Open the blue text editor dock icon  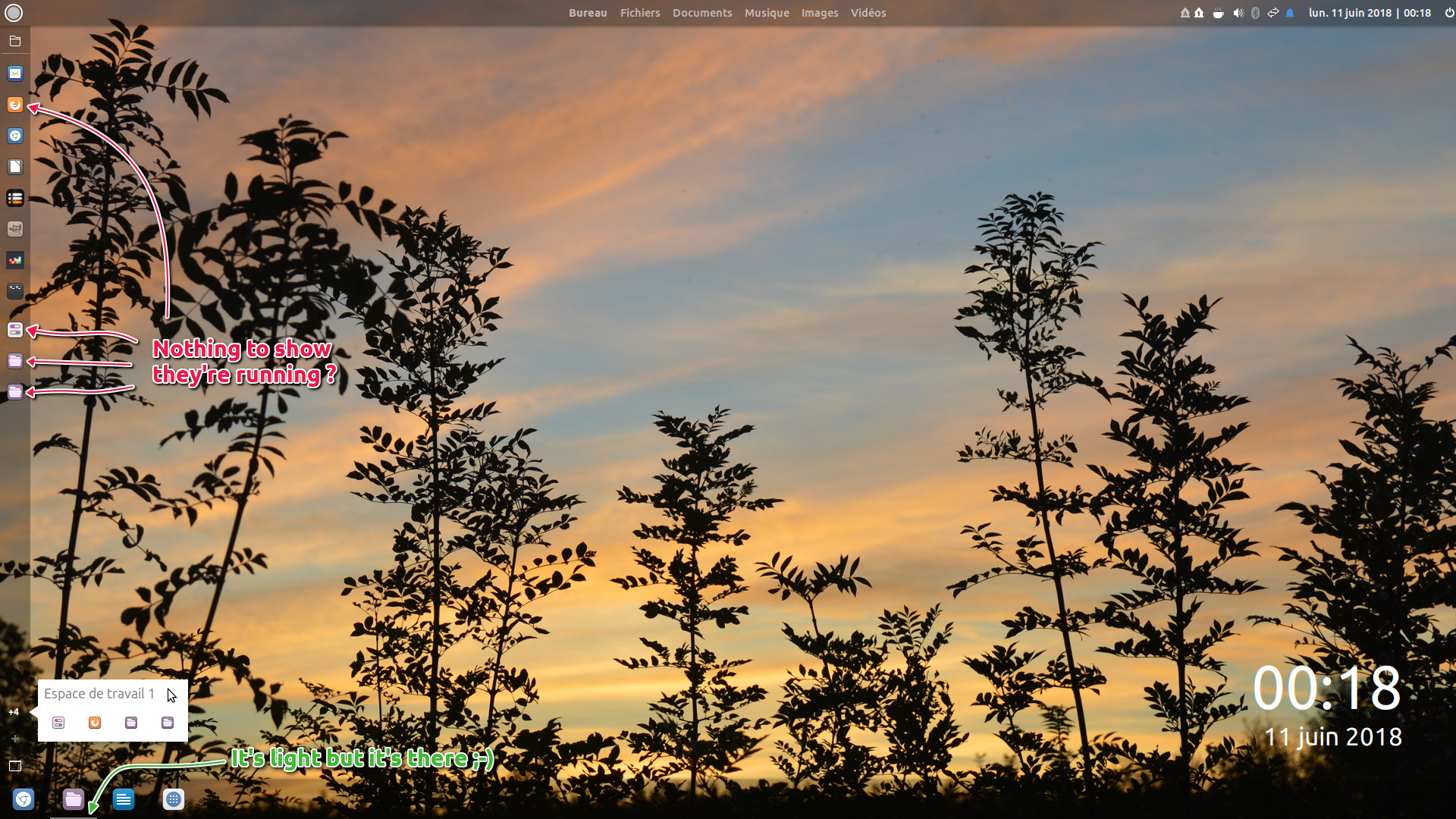pyautogui.click(x=124, y=799)
